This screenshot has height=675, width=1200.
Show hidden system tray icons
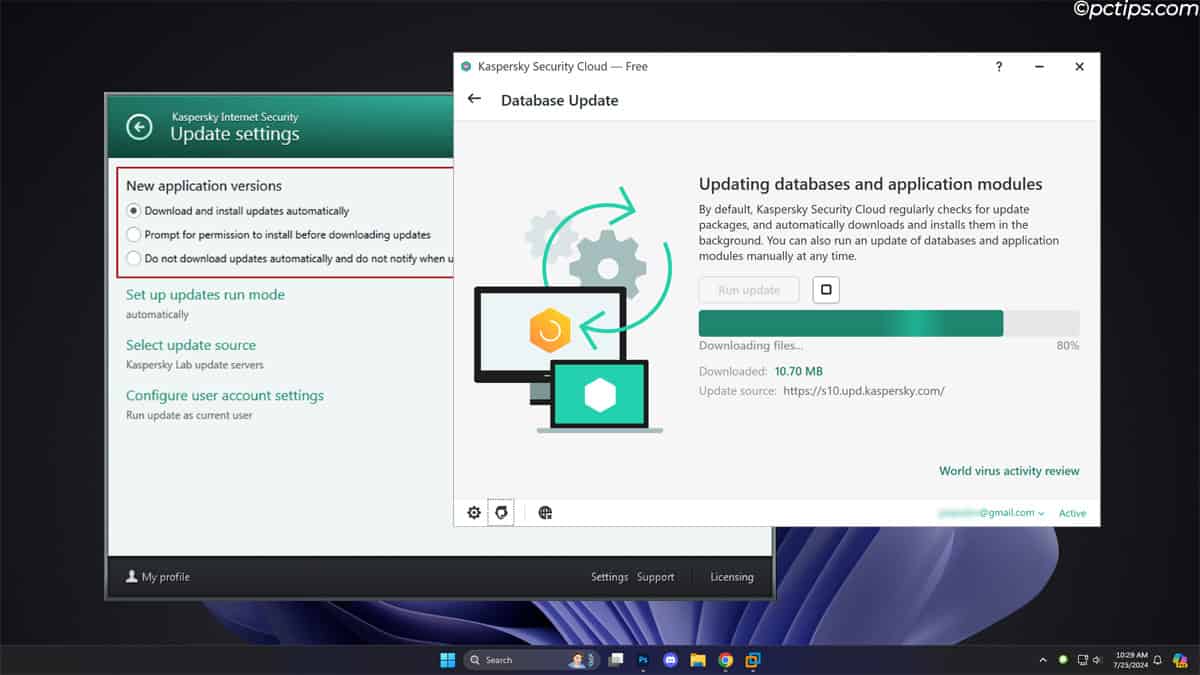point(1043,660)
